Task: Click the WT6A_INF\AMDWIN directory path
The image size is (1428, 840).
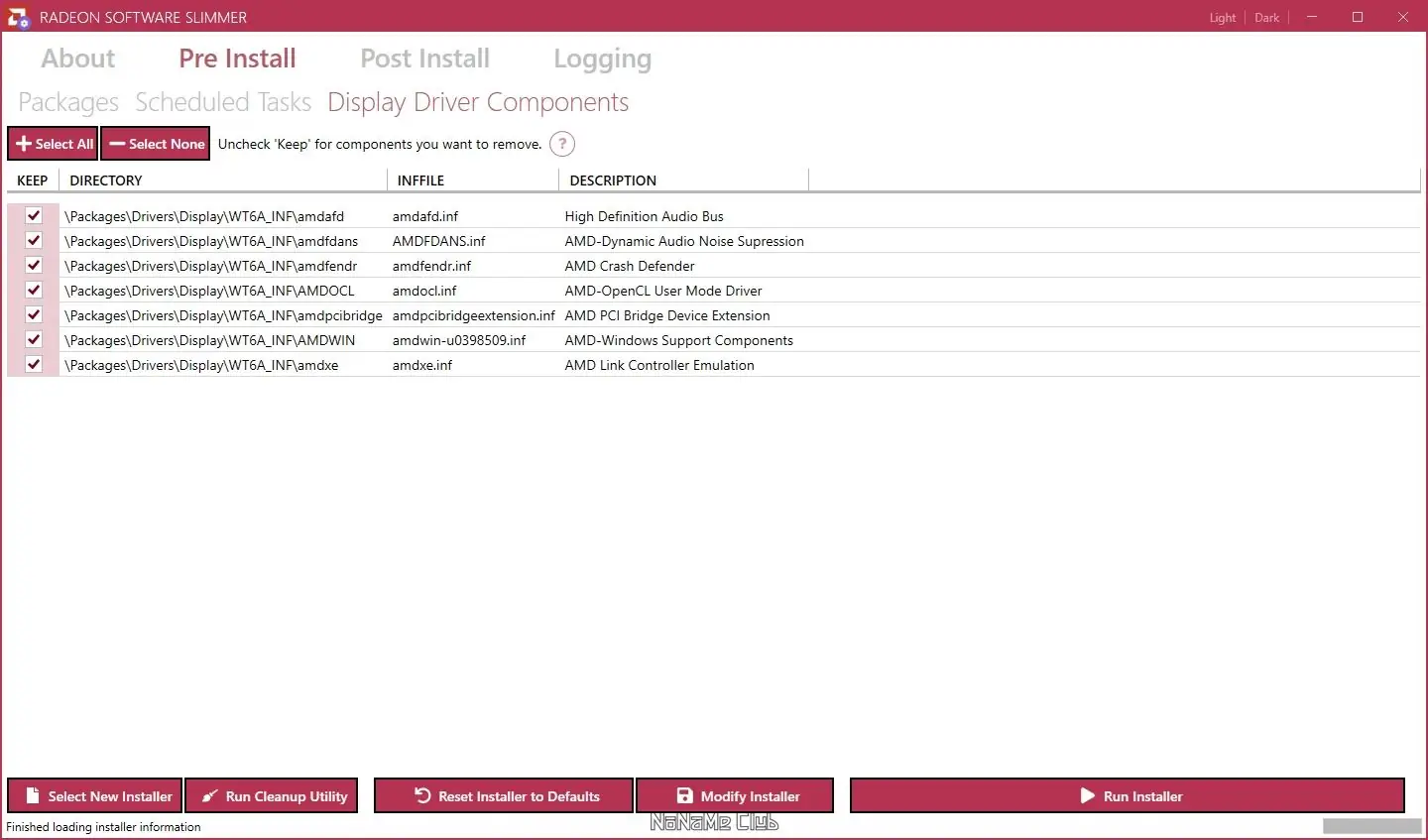Action: coord(209,340)
